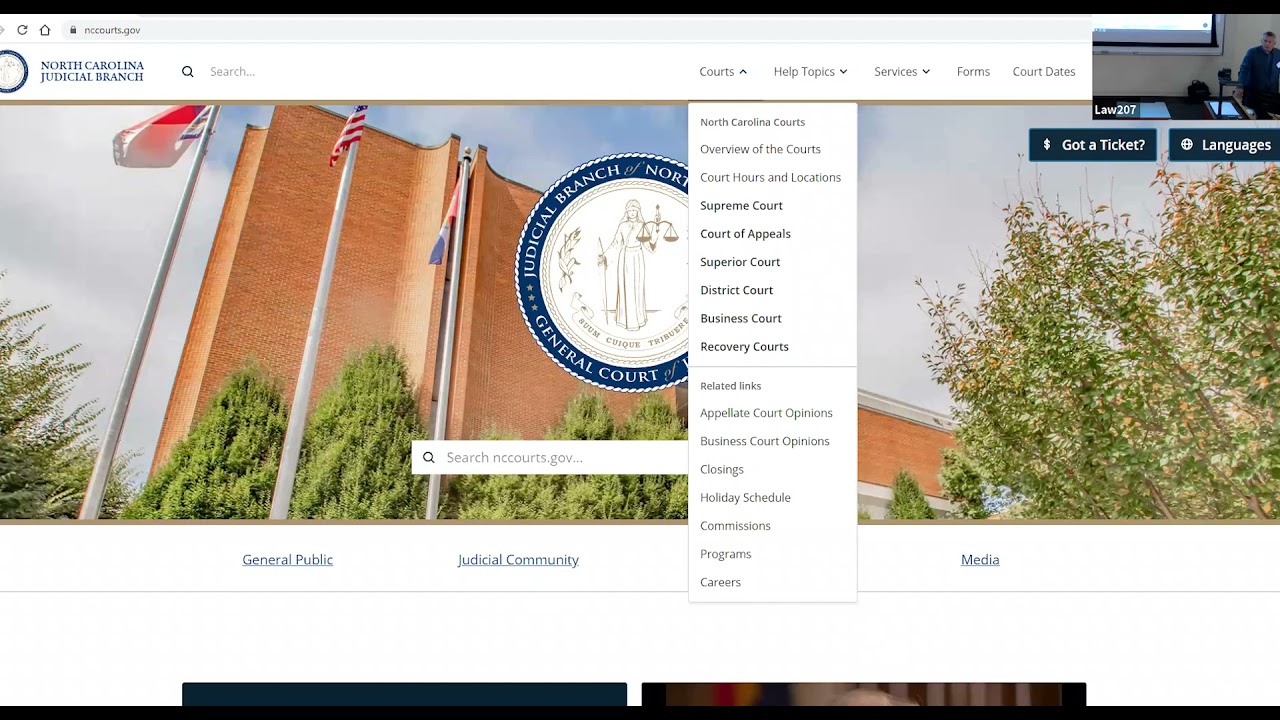The image size is (1280, 720).
Task: Open Appellate Court Opinions link
Action: [x=766, y=413]
